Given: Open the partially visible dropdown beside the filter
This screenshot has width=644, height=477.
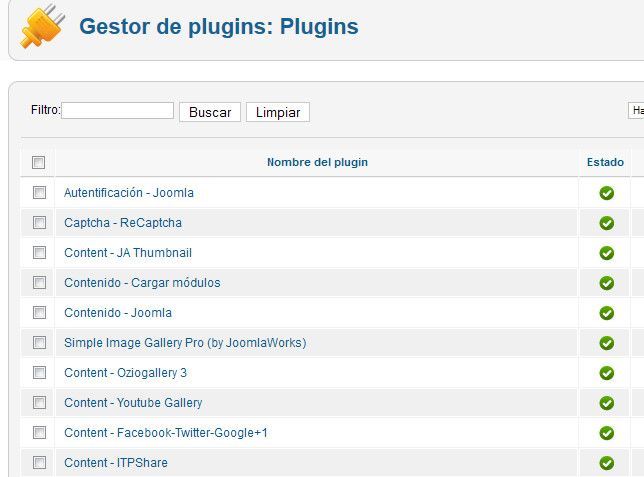Looking at the screenshot, I should tap(636, 111).
